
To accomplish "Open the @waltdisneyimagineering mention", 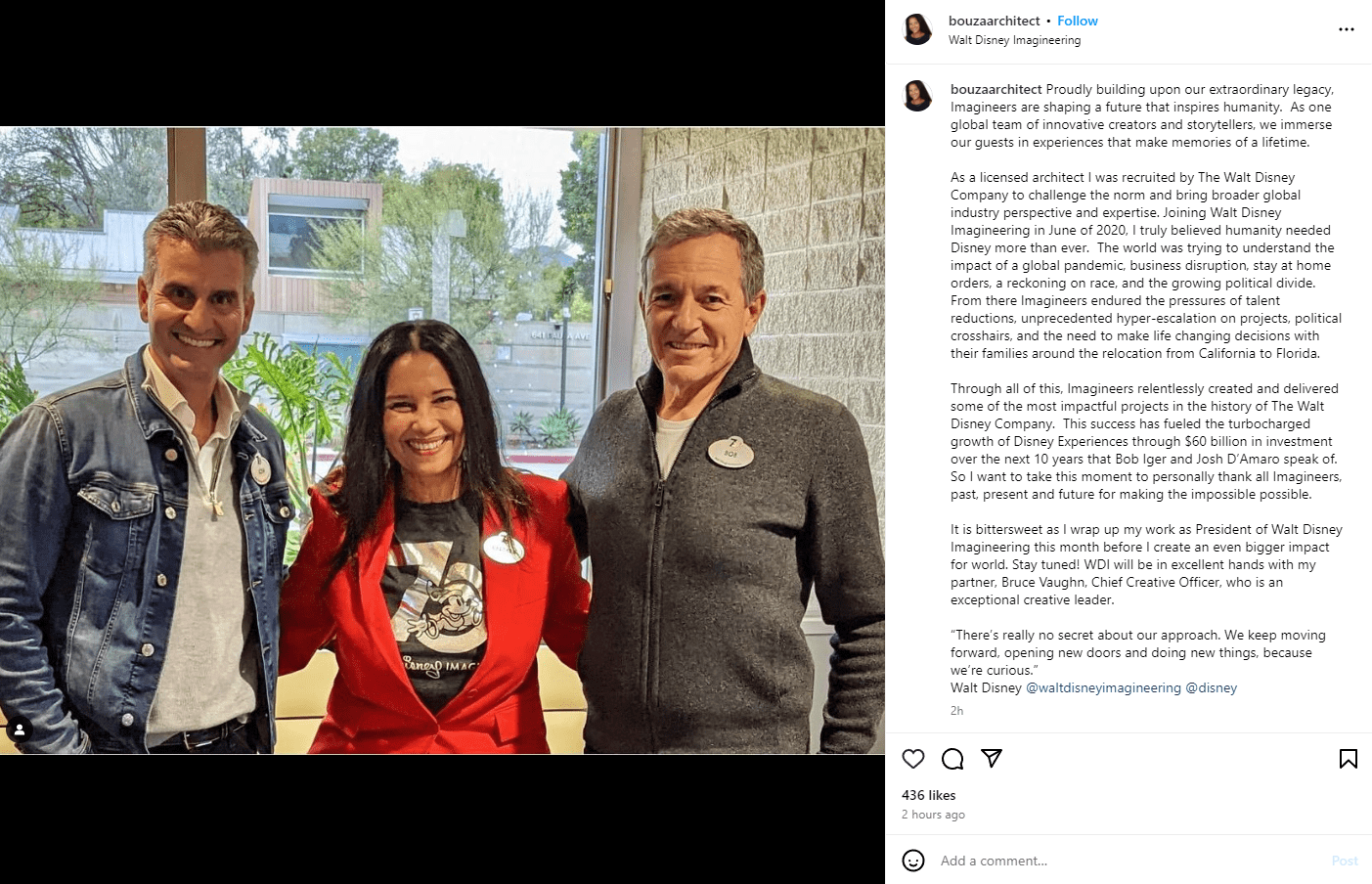I will [1103, 687].
